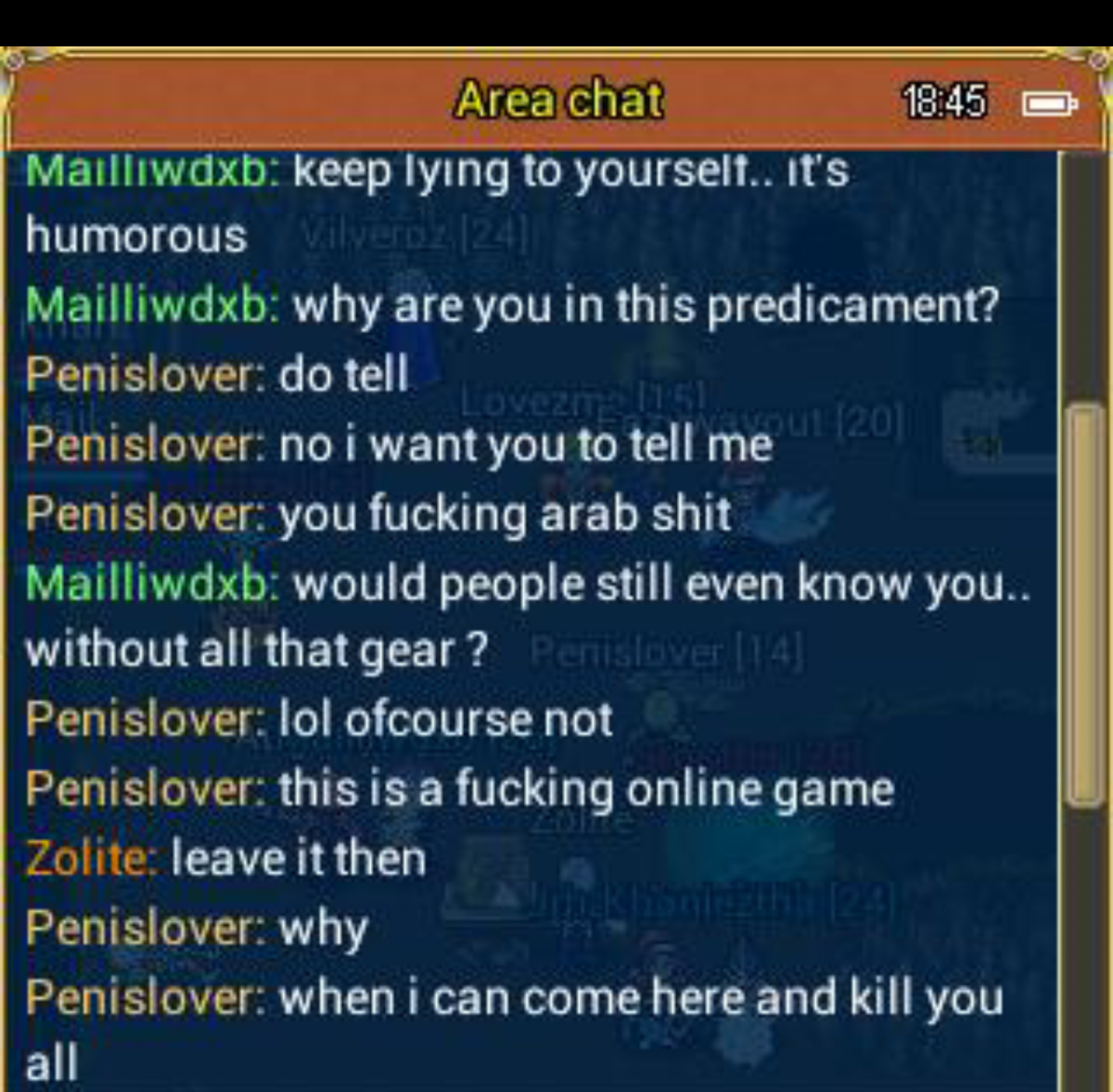The image size is (1113, 1092).
Task: Tap the faded Vilverdz [24] player label
Action: coord(416,235)
